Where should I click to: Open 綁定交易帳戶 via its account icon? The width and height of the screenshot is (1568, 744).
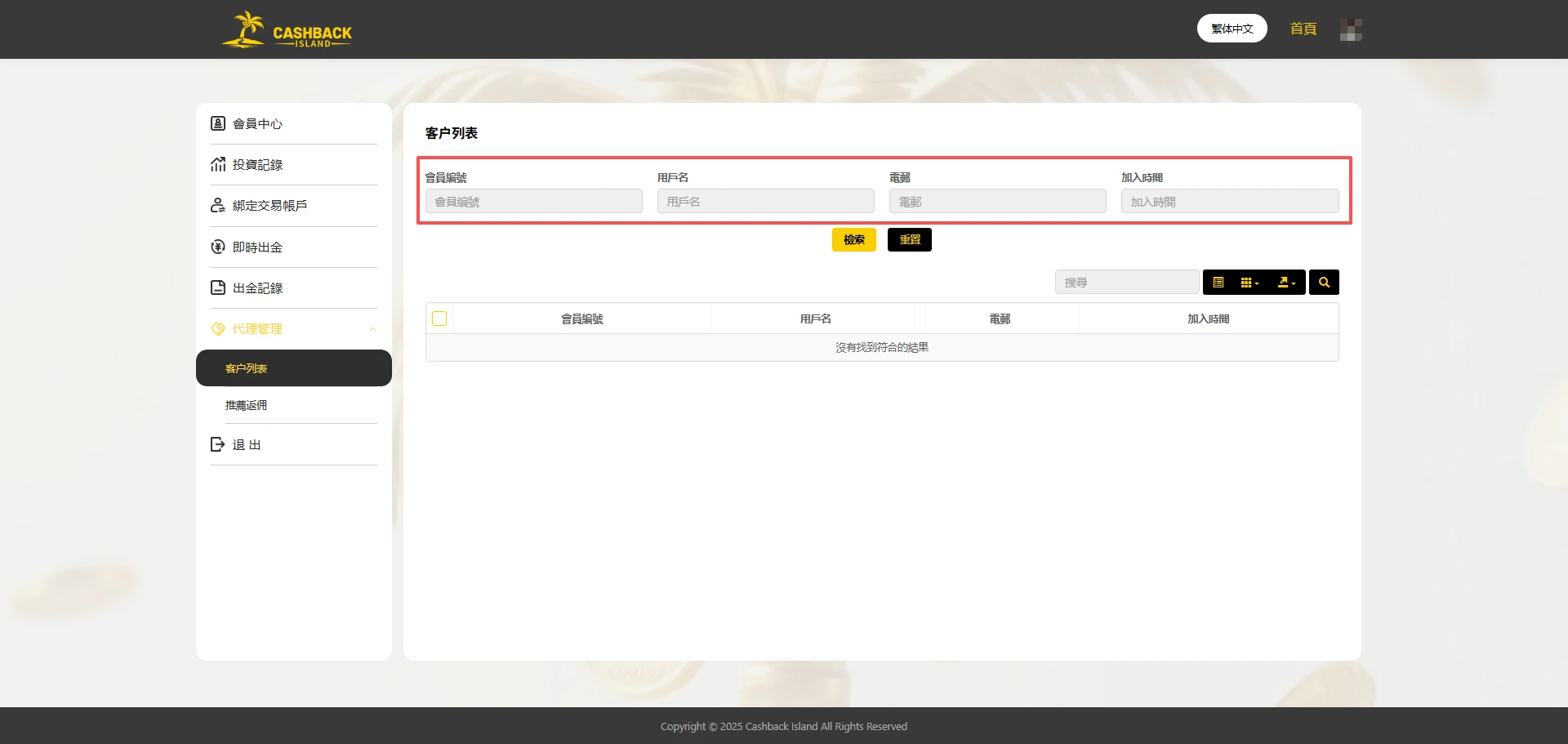(217, 205)
